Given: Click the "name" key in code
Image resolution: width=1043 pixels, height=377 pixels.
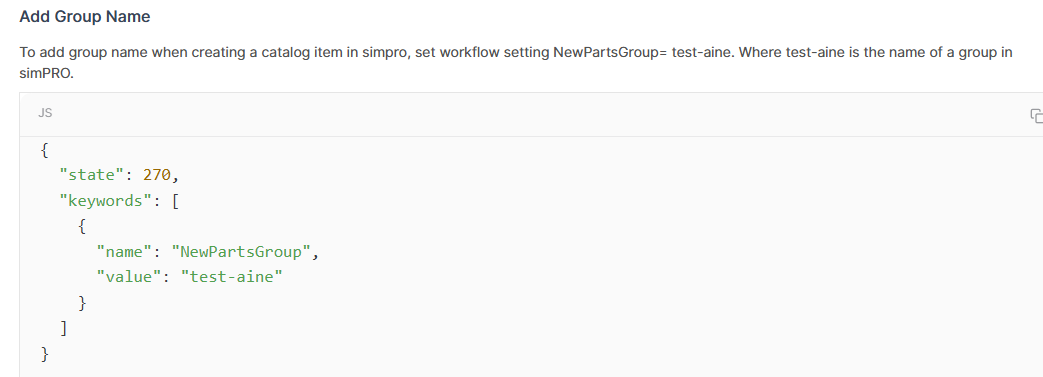Looking at the screenshot, I should tap(125, 252).
